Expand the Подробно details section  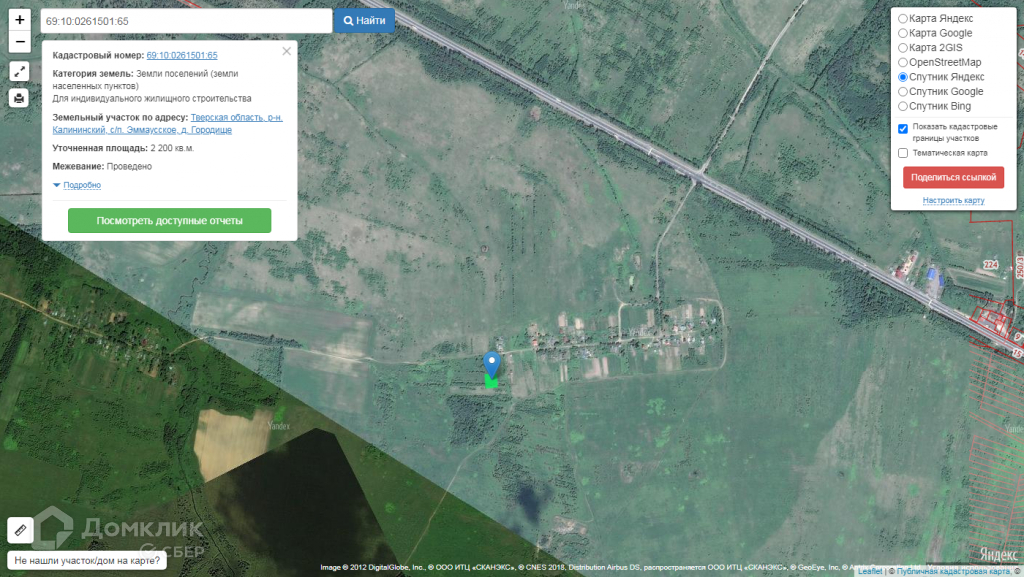click(77, 185)
